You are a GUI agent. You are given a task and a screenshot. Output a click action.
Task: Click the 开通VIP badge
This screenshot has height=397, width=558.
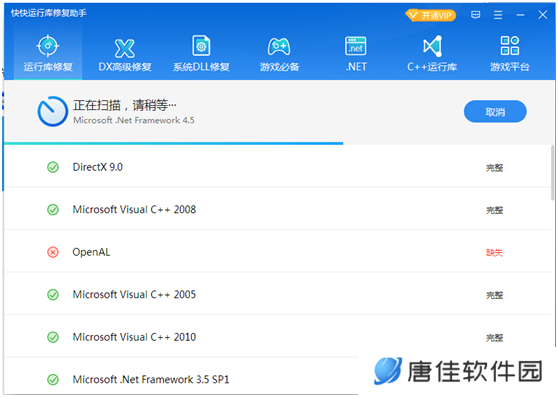pyautogui.click(x=431, y=15)
